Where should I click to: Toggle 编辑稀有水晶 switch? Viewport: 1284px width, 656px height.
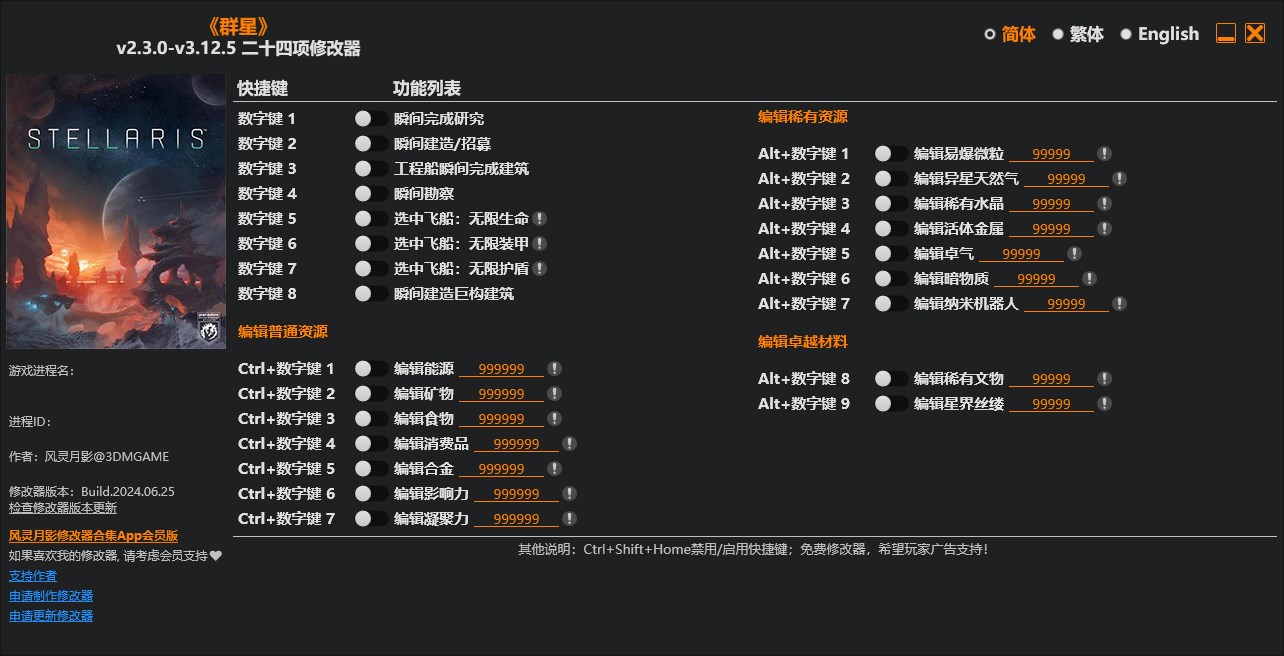tap(891, 203)
